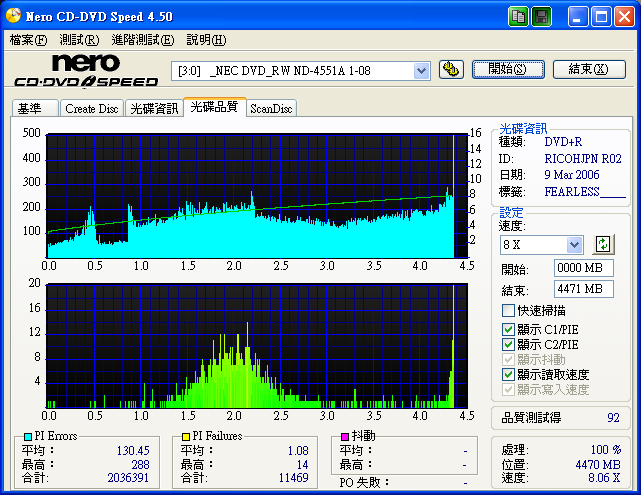This screenshot has width=641, height=495.
Task: Click the save floppy disk icon
Action: tap(542, 17)
